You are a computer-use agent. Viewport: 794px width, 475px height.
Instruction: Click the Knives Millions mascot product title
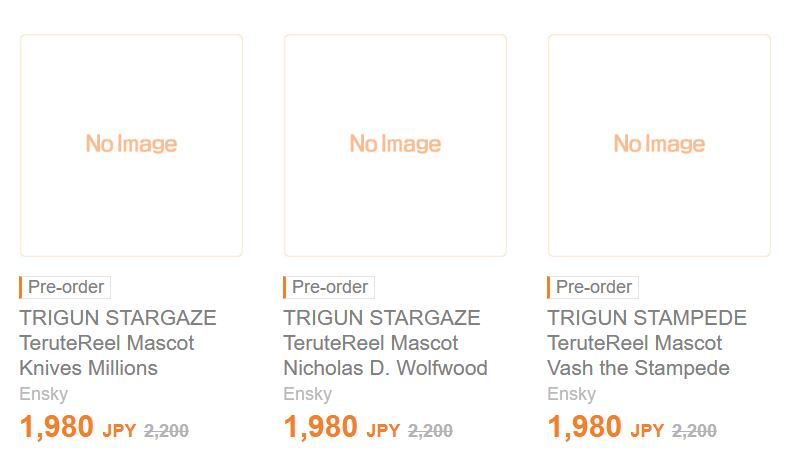pos(117,343)
